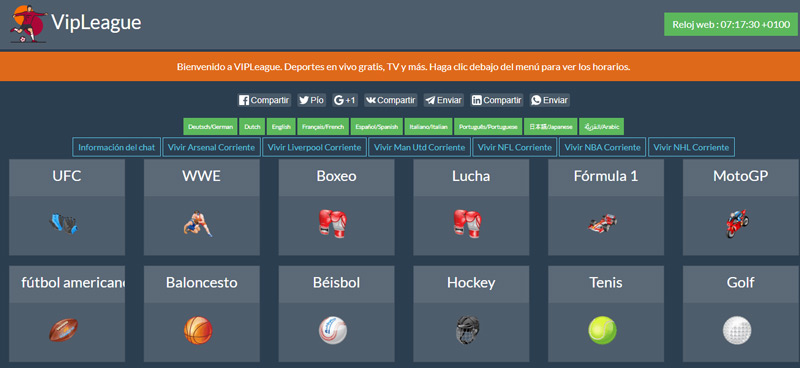Open the WWE wrestler icon
This screenshot has width=800, height=368.
198,224
